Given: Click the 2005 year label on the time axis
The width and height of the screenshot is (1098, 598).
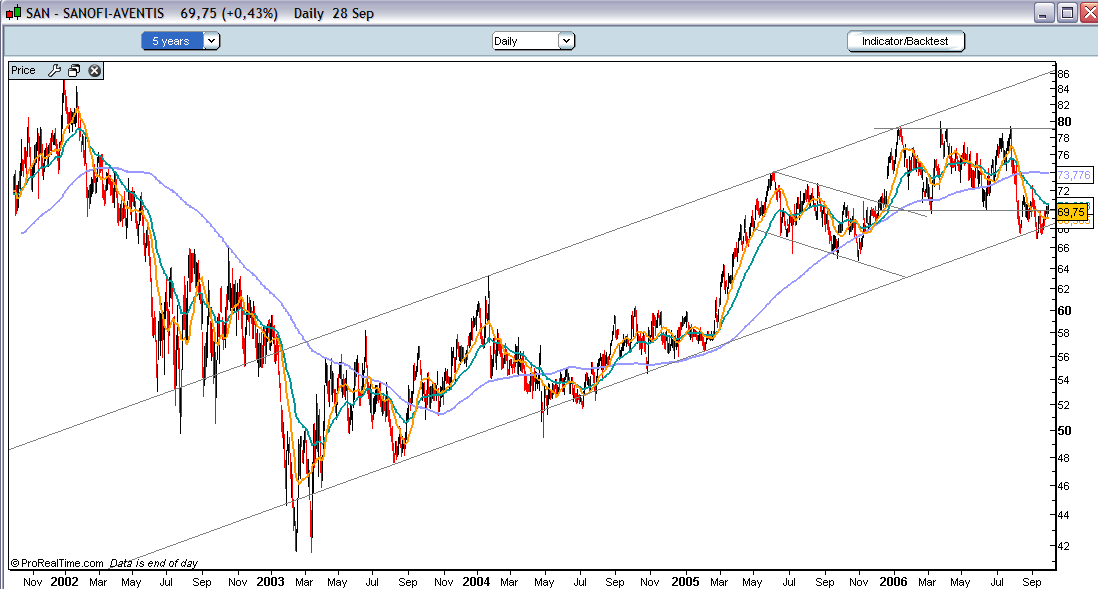Looking at the screenshot, I should (685, 582).
